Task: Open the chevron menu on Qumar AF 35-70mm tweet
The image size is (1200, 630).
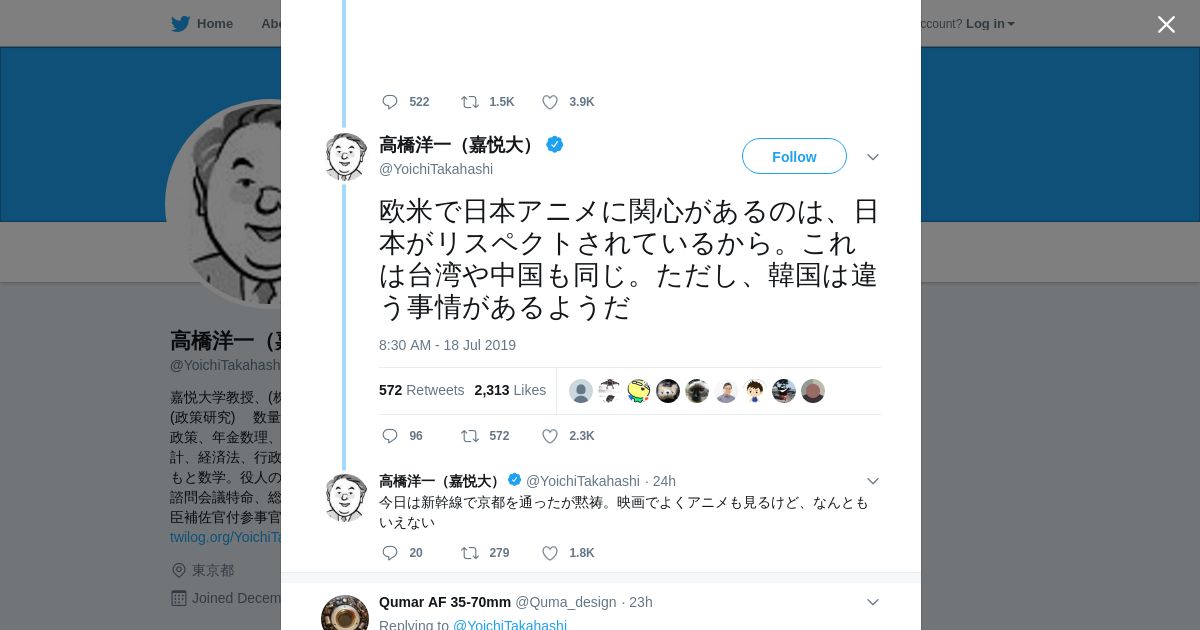Action: [873, 602]
